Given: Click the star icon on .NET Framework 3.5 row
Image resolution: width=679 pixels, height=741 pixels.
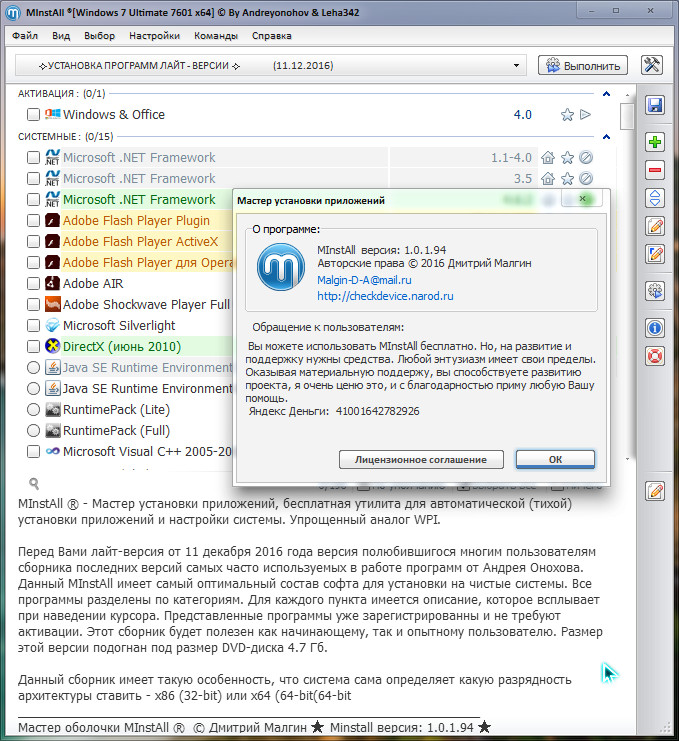Looking at the screenshot, I should click(x=567, y=178).
